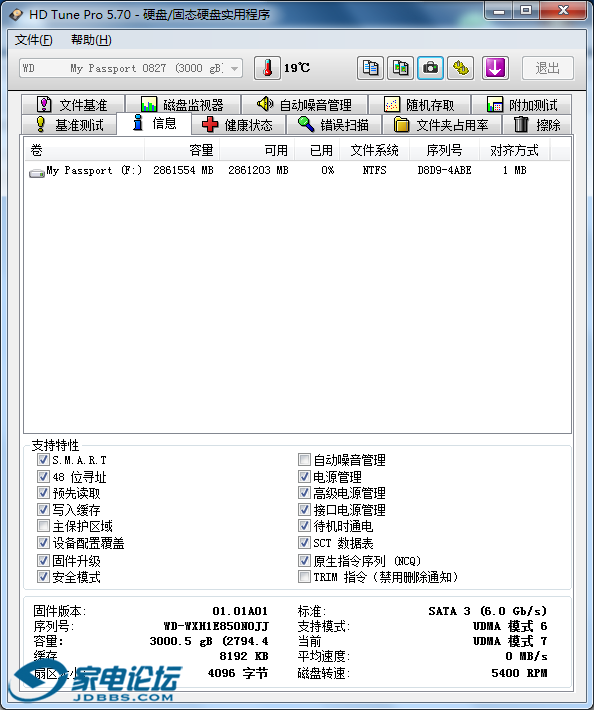Copy info to clipboard icon

click(370, 68)
